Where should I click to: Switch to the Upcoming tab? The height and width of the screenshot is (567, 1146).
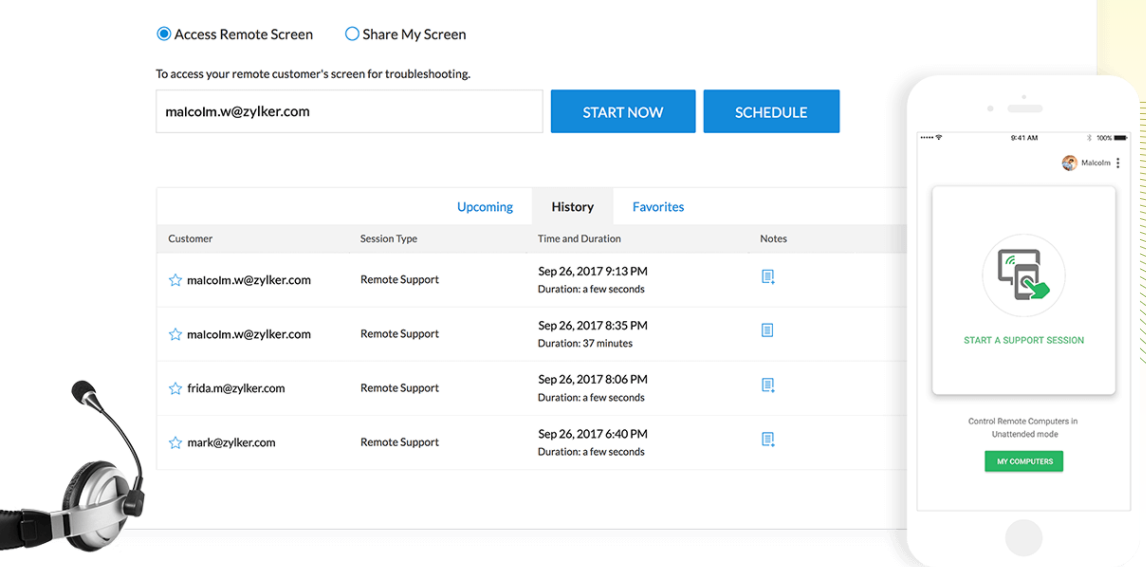point(485,207)
